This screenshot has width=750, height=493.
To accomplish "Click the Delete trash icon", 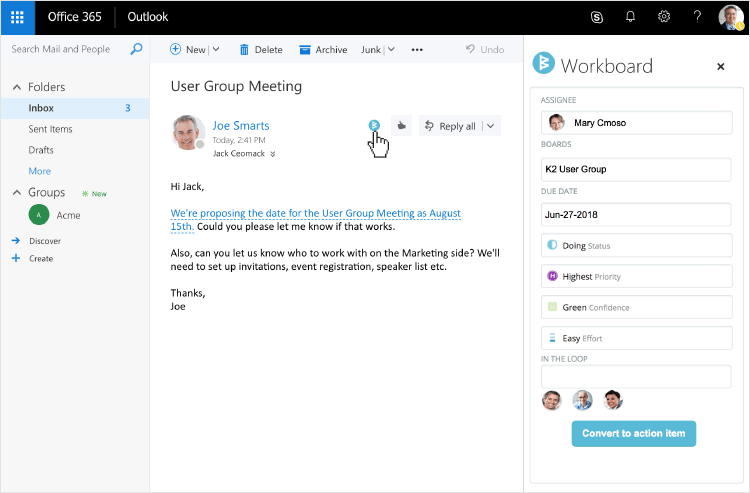I will pos(244,50).
